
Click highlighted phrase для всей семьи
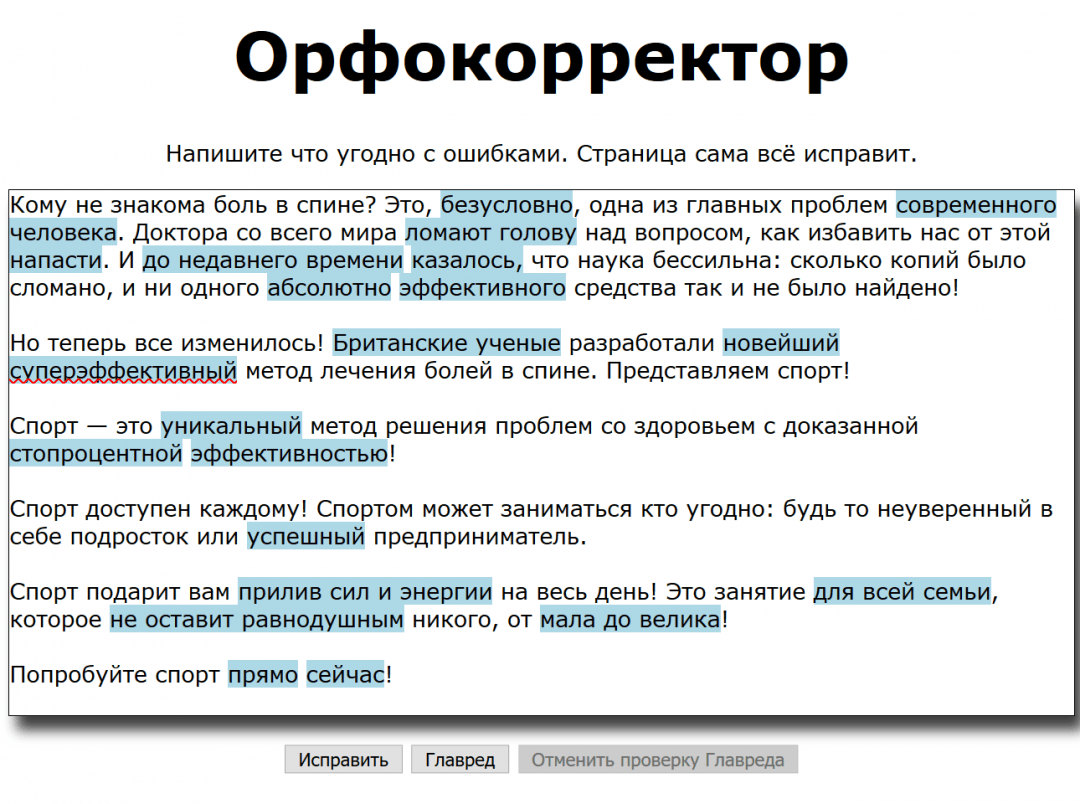pyautogui.click(x=901, y=592)
